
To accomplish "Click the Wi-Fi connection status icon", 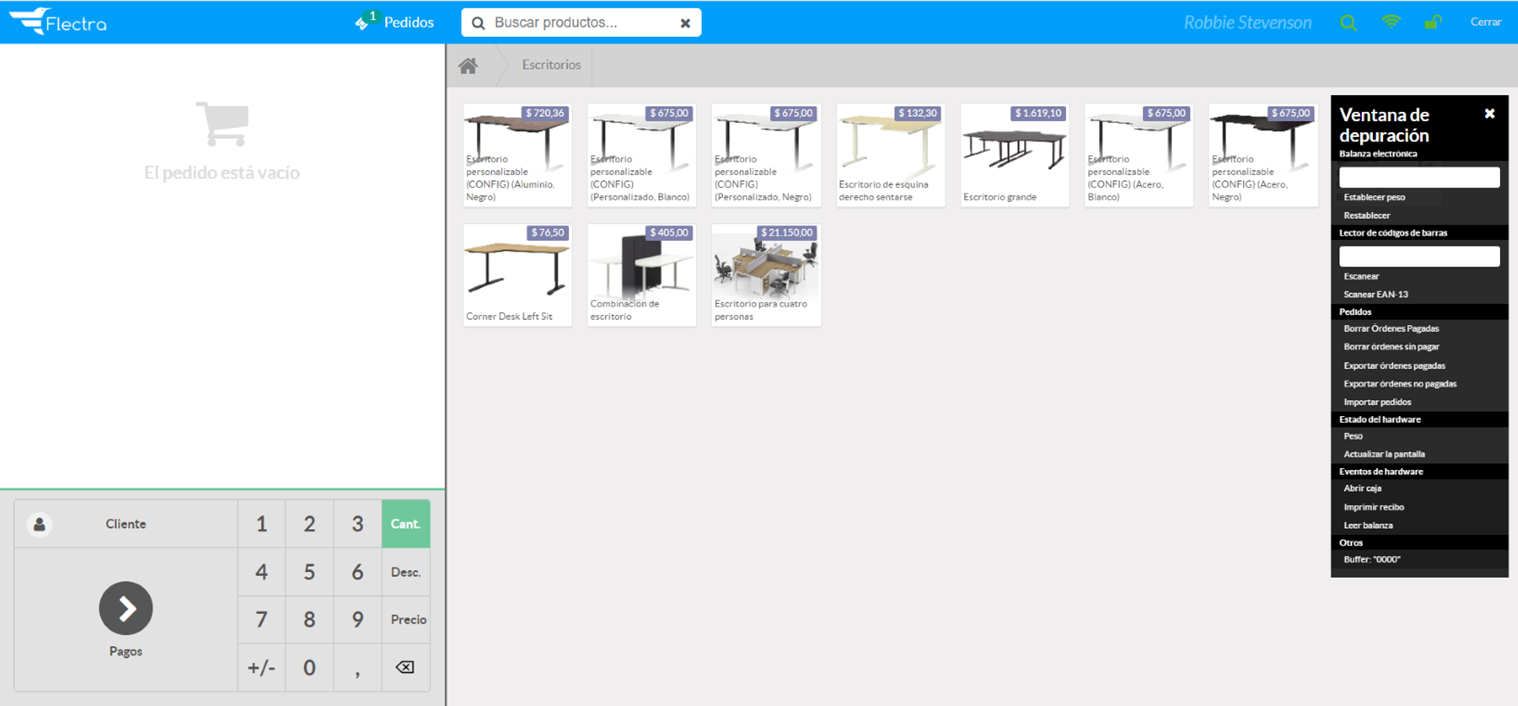I will pos(1391,22).
